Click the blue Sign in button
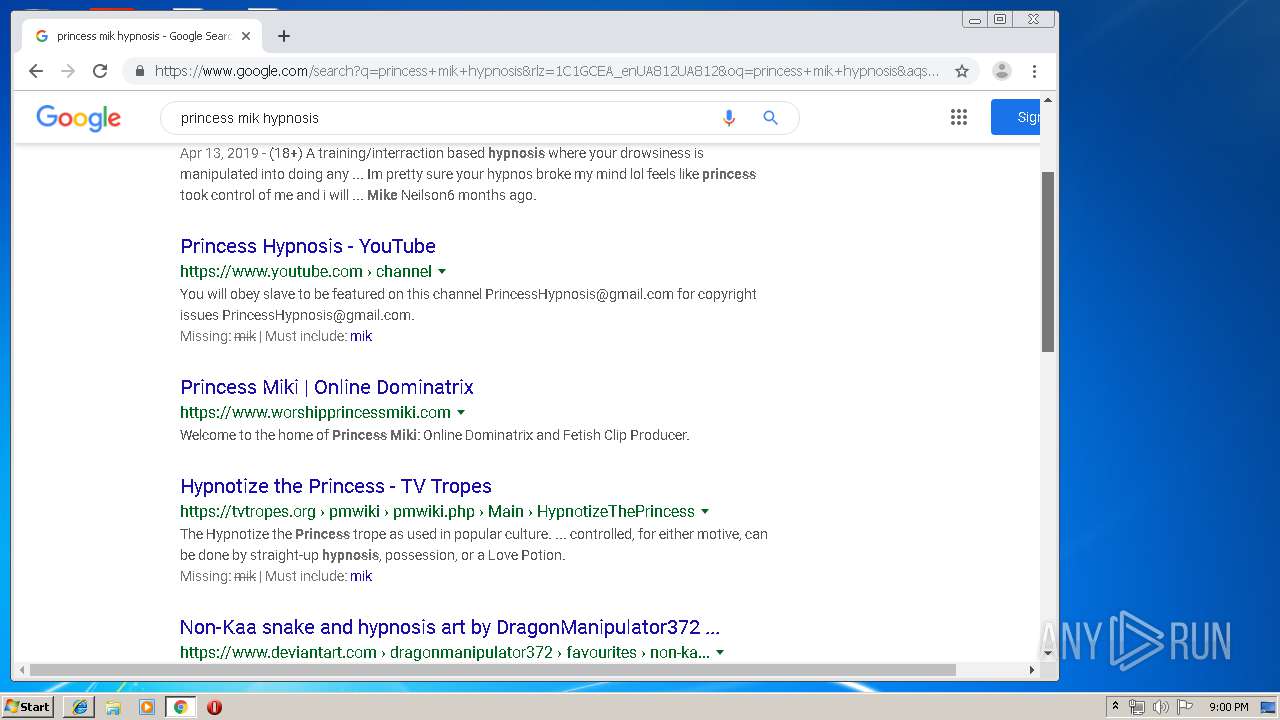Viewport: 1280px width, 720px height. click(1016, 117)
